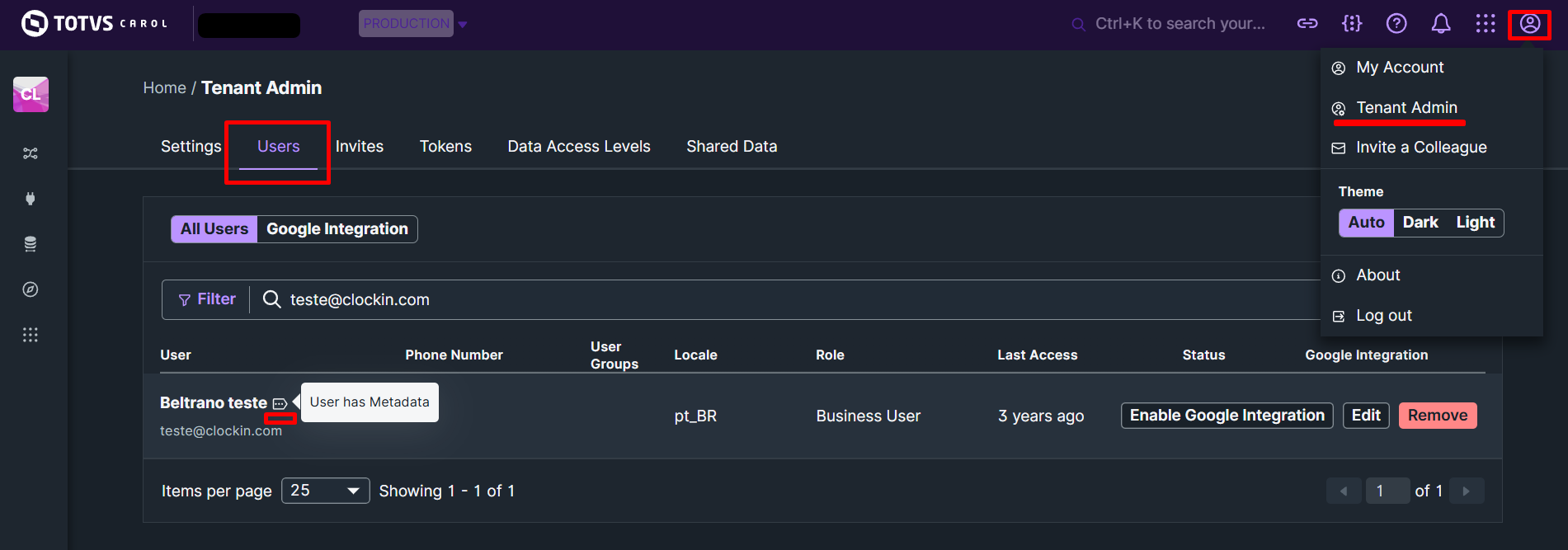Screen dimensions: 1568x550
Task: Click the User column header
Action: 176,355
